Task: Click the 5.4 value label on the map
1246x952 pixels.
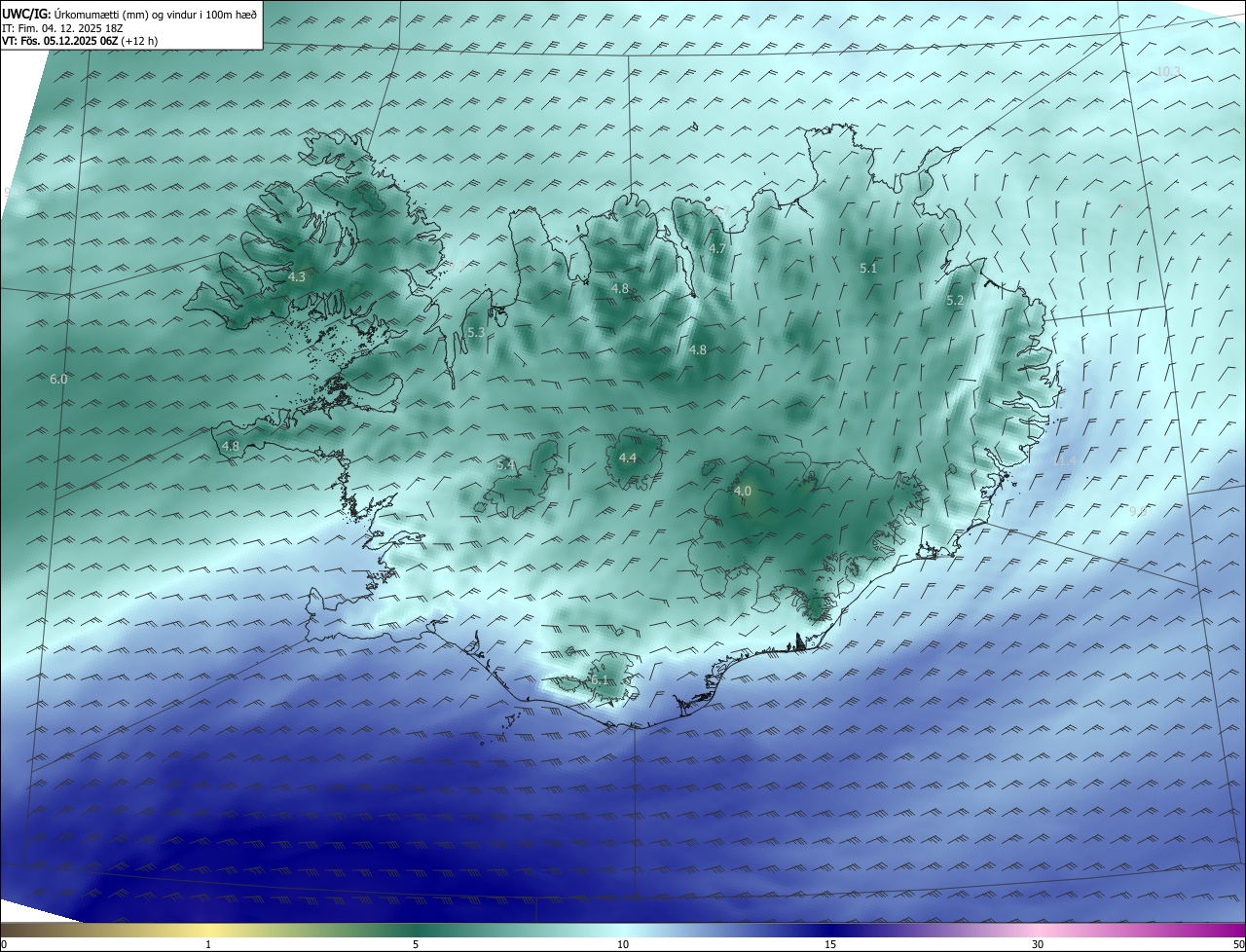Action: pyautogui.click(x=505, y=465)
